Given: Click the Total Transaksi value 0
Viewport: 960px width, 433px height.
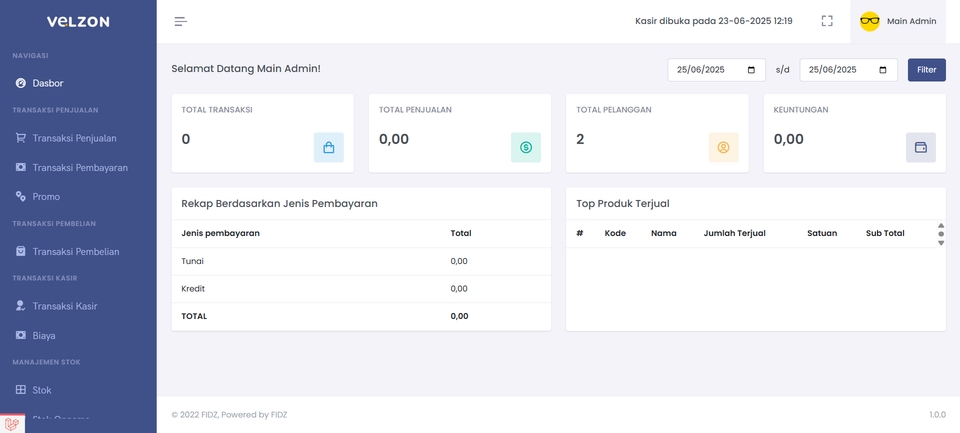Looking at the screenshot, I should (x=186, y=139).
